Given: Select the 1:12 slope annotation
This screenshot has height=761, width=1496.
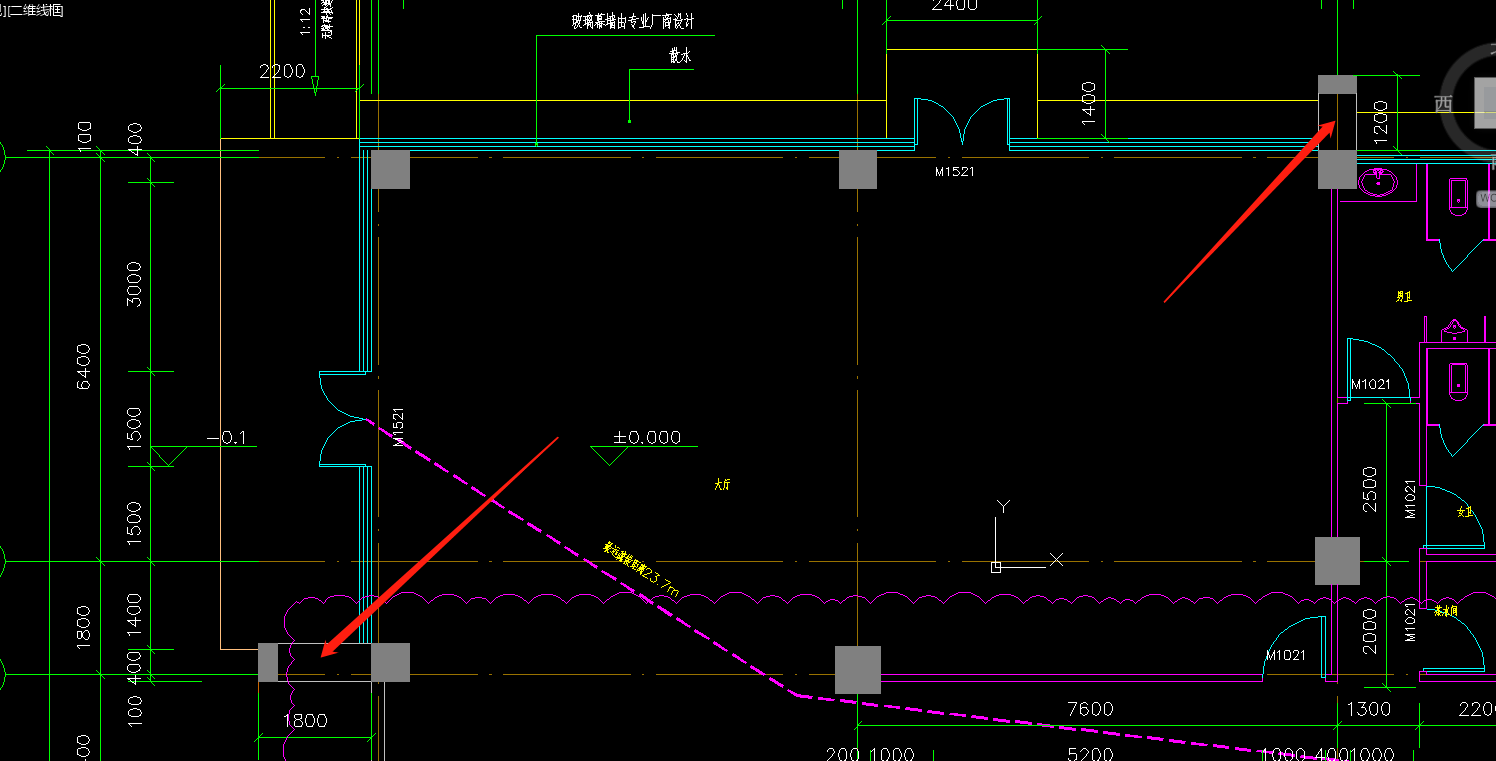Looking at the screenshot, I should pos(306,19).
